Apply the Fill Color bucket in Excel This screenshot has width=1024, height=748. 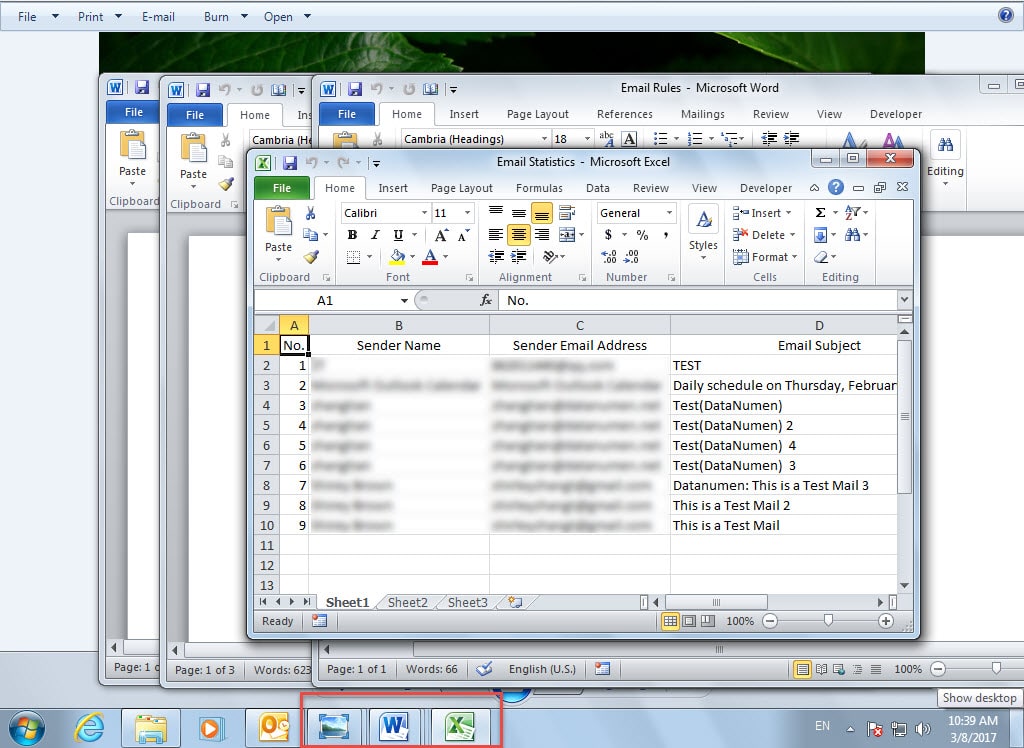397,257
